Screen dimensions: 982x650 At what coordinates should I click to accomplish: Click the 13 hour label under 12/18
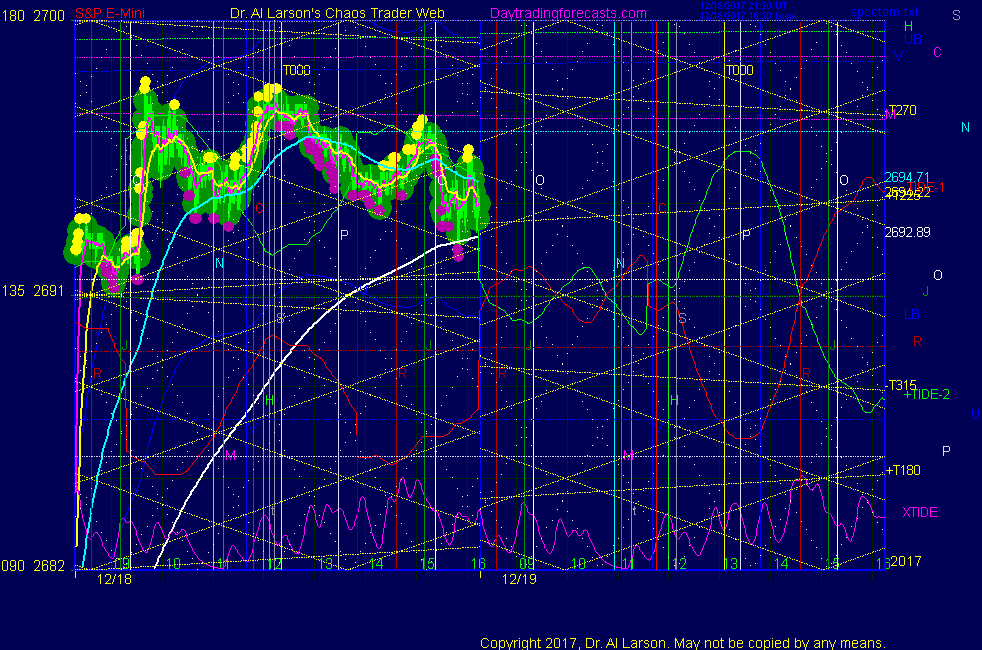(x=326, y=563)
